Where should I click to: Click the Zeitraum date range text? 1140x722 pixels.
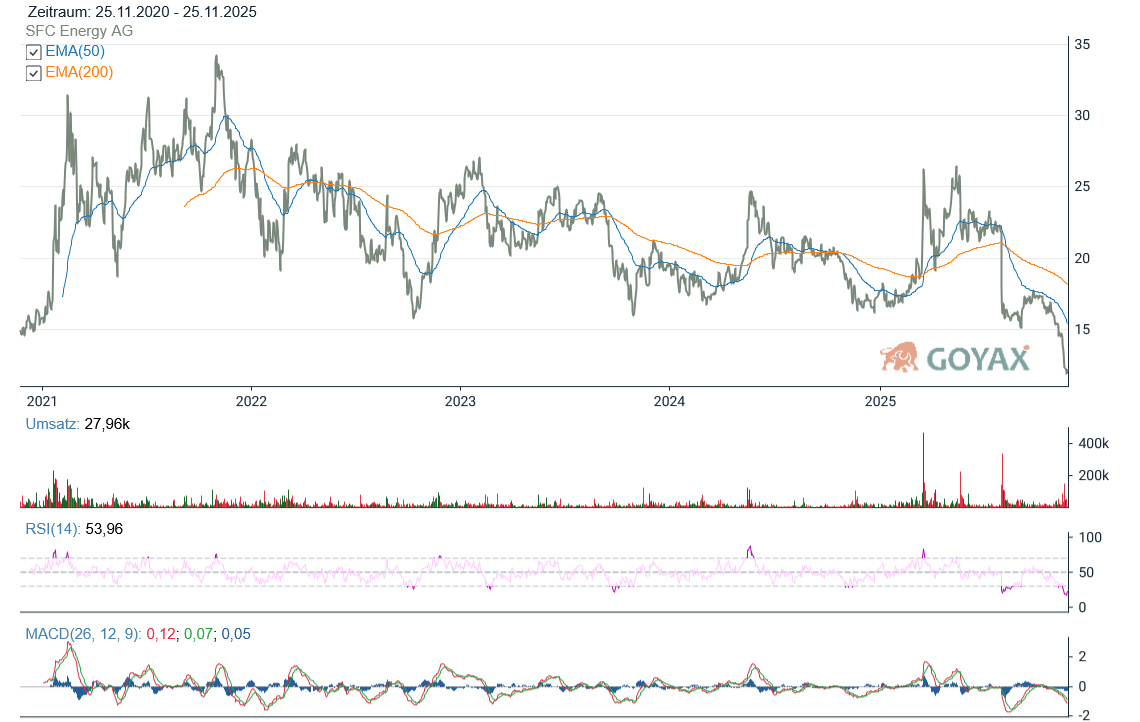143,12
